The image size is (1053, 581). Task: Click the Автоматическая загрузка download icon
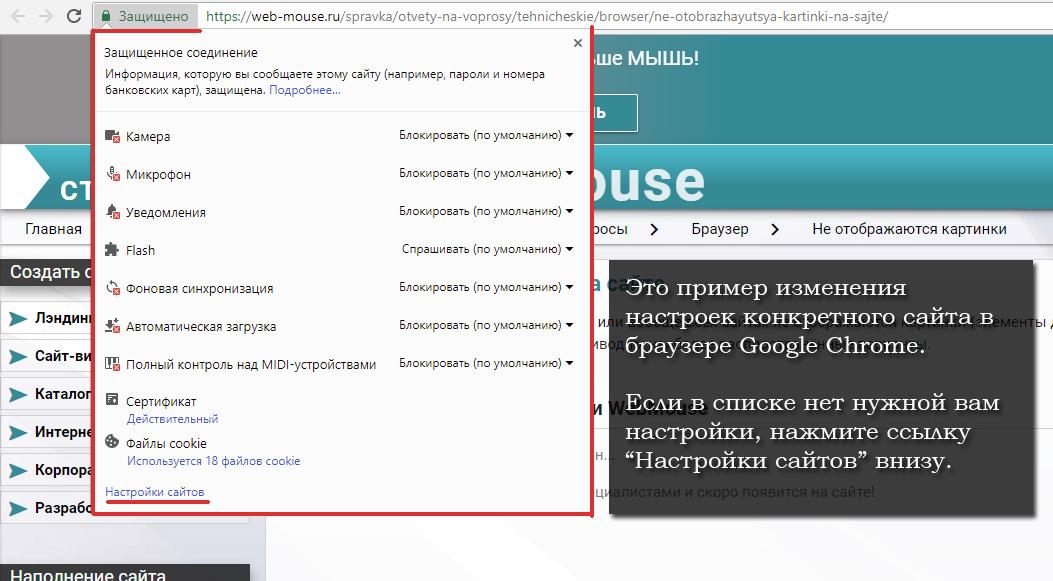[x=112, y=326]
